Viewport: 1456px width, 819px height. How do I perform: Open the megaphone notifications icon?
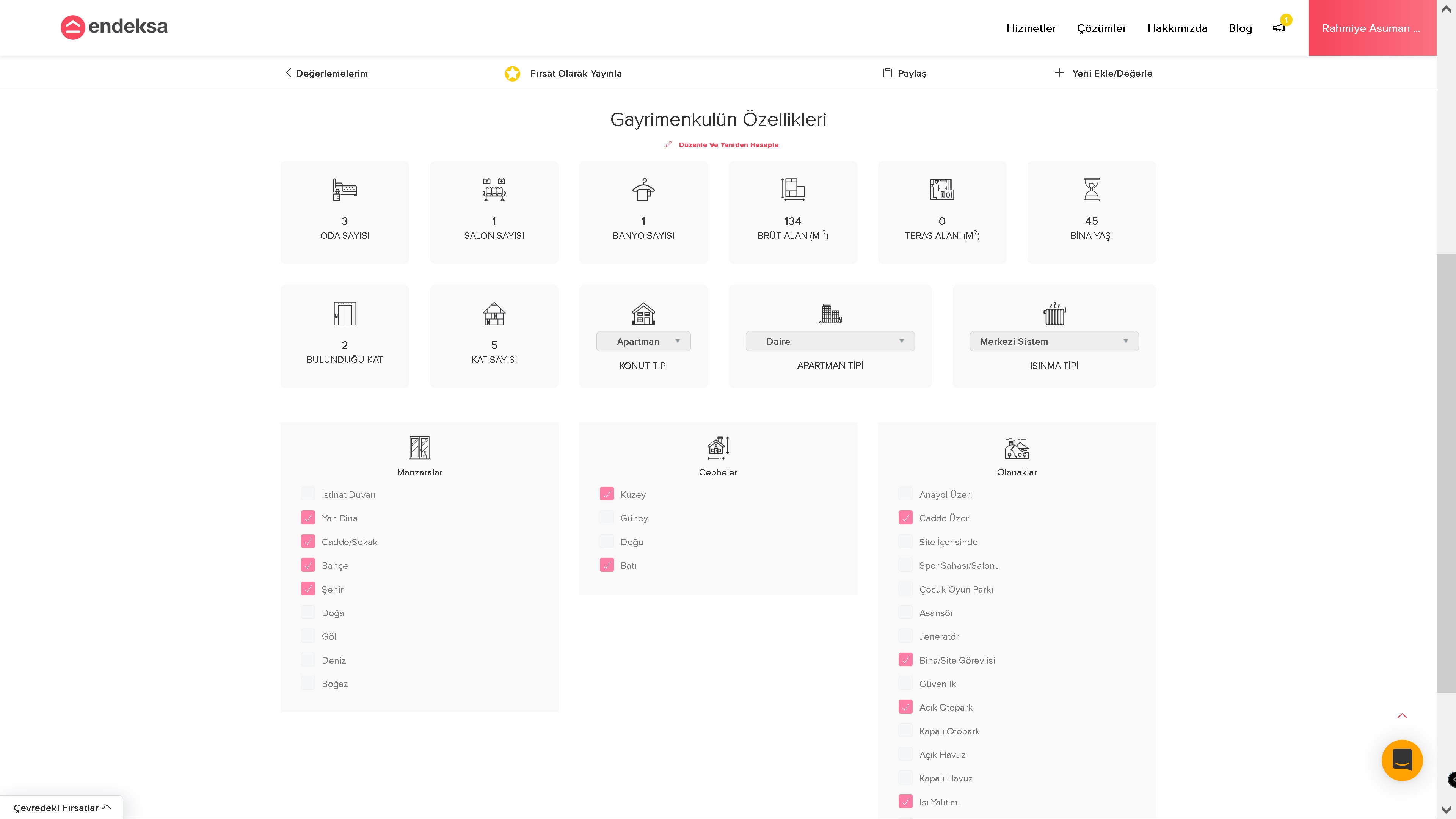(1279, 28)
